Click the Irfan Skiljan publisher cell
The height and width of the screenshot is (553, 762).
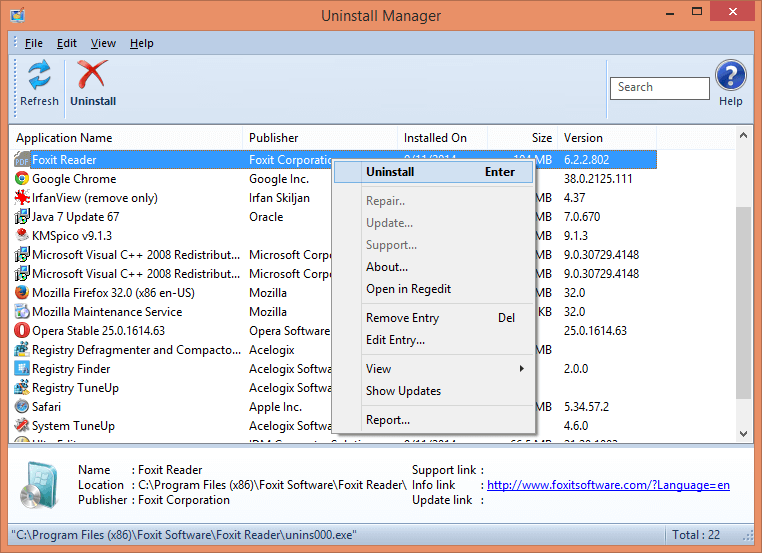[x=279, y=198]
